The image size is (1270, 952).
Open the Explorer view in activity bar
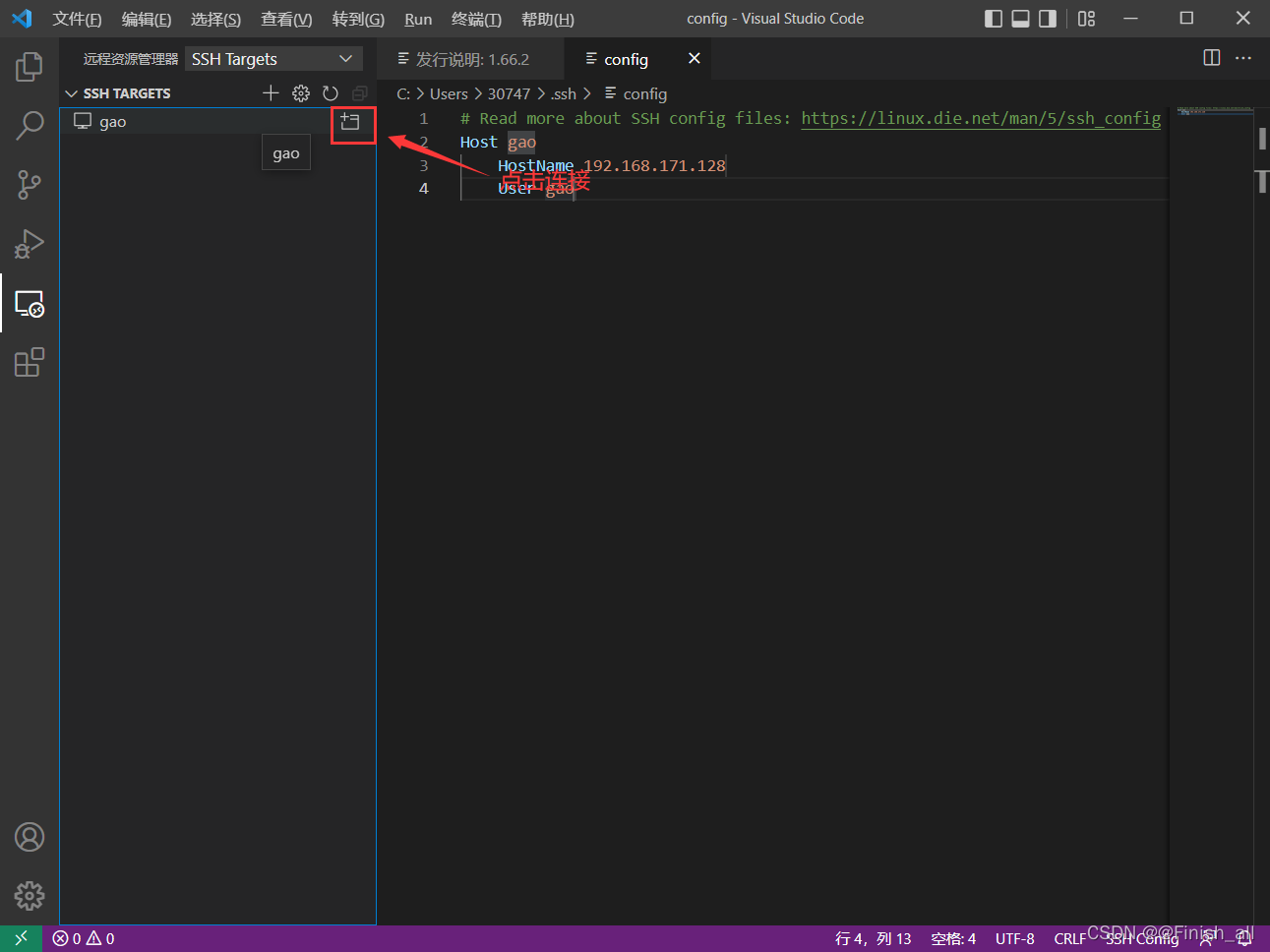[30, 67]
